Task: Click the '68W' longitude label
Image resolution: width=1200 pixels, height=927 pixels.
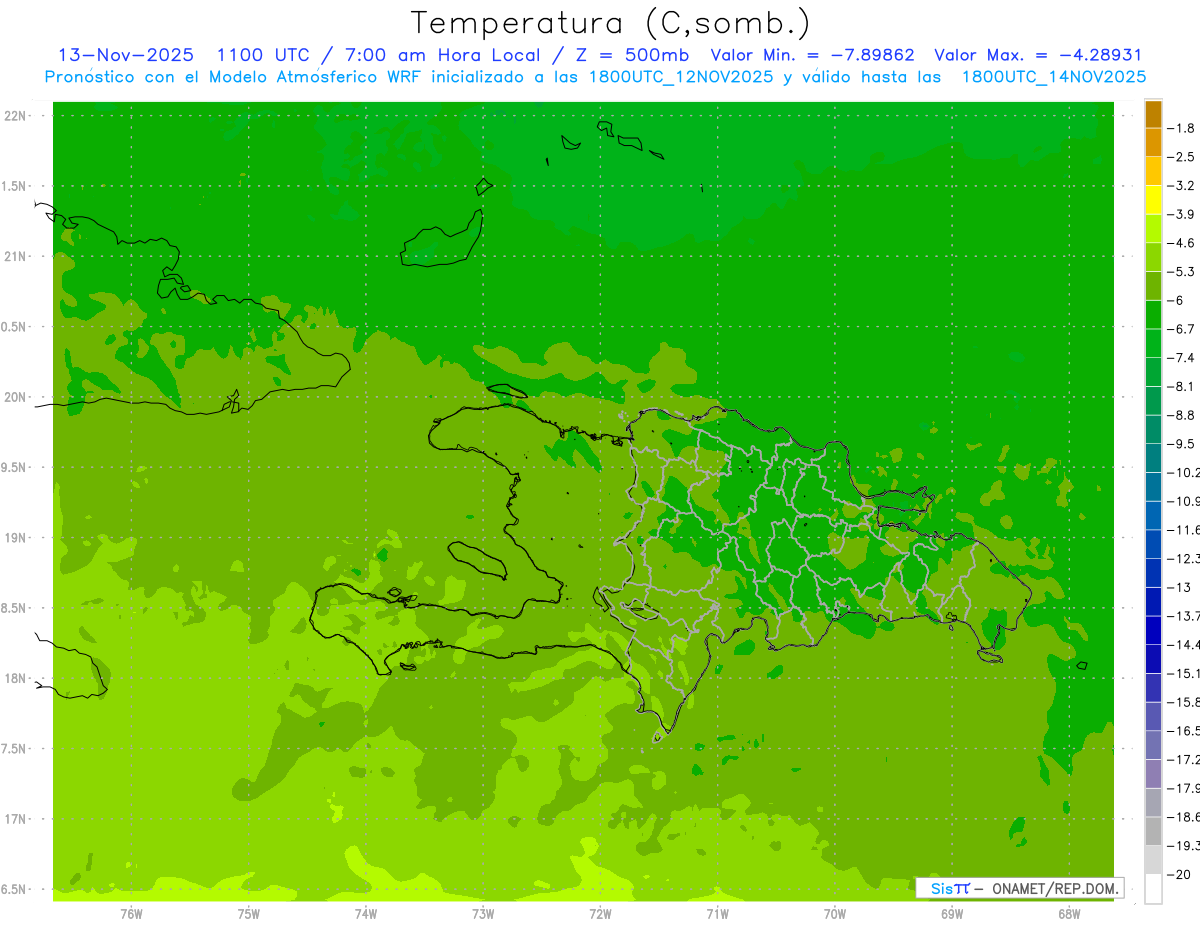Action: [x=1069, y=913]
